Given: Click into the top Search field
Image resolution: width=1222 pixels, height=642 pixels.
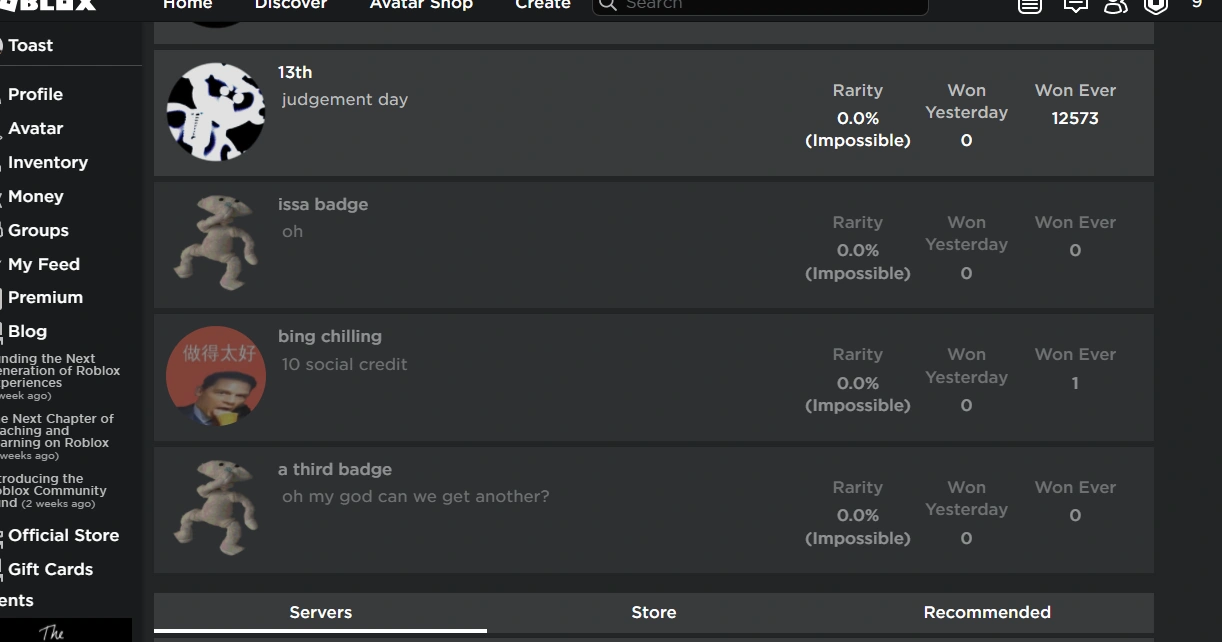Looking at the screenshot, I should tap(770, 5).
